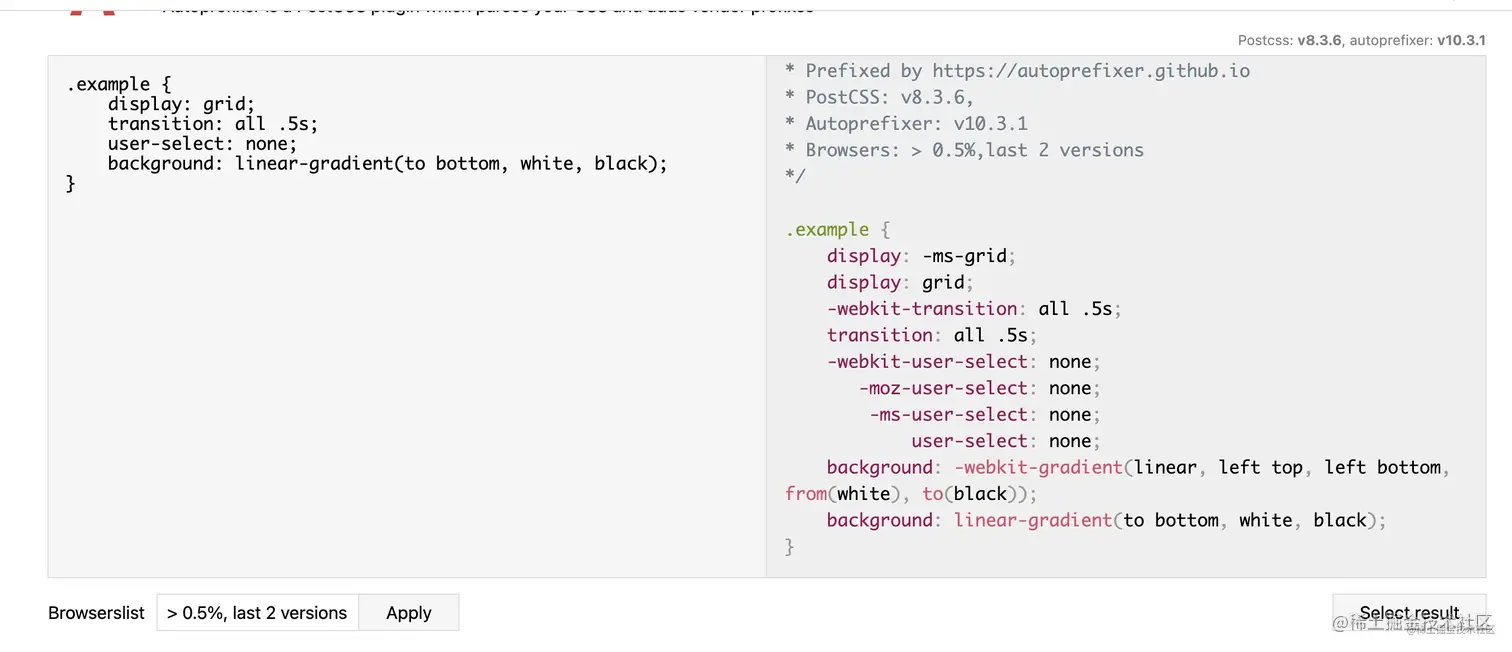This screenshot has height=652, width=1512.
Task: Click the 'Prefixed by https://autoprefixer.github.io' comment
Action: click(x=1018, y=71)
